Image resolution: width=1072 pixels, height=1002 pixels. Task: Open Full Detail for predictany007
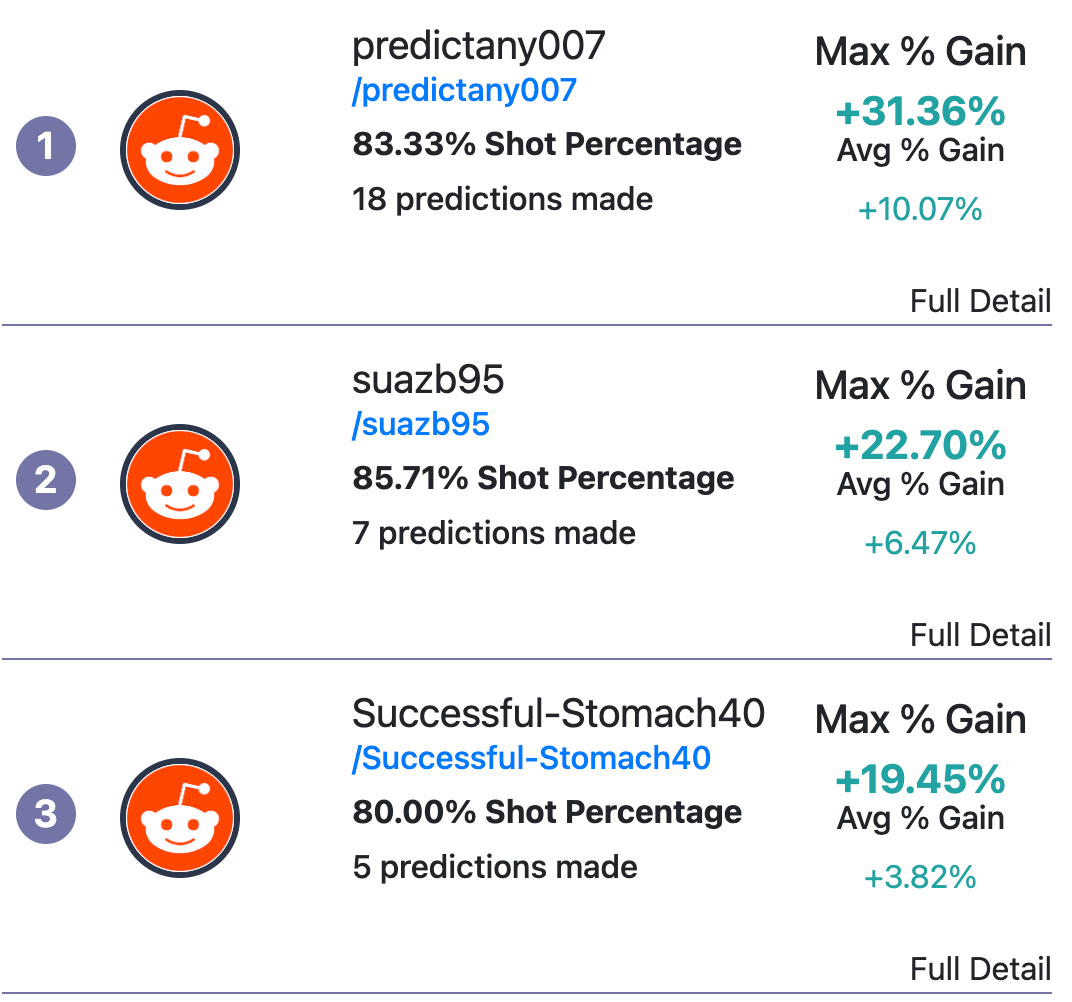[980, 301]
